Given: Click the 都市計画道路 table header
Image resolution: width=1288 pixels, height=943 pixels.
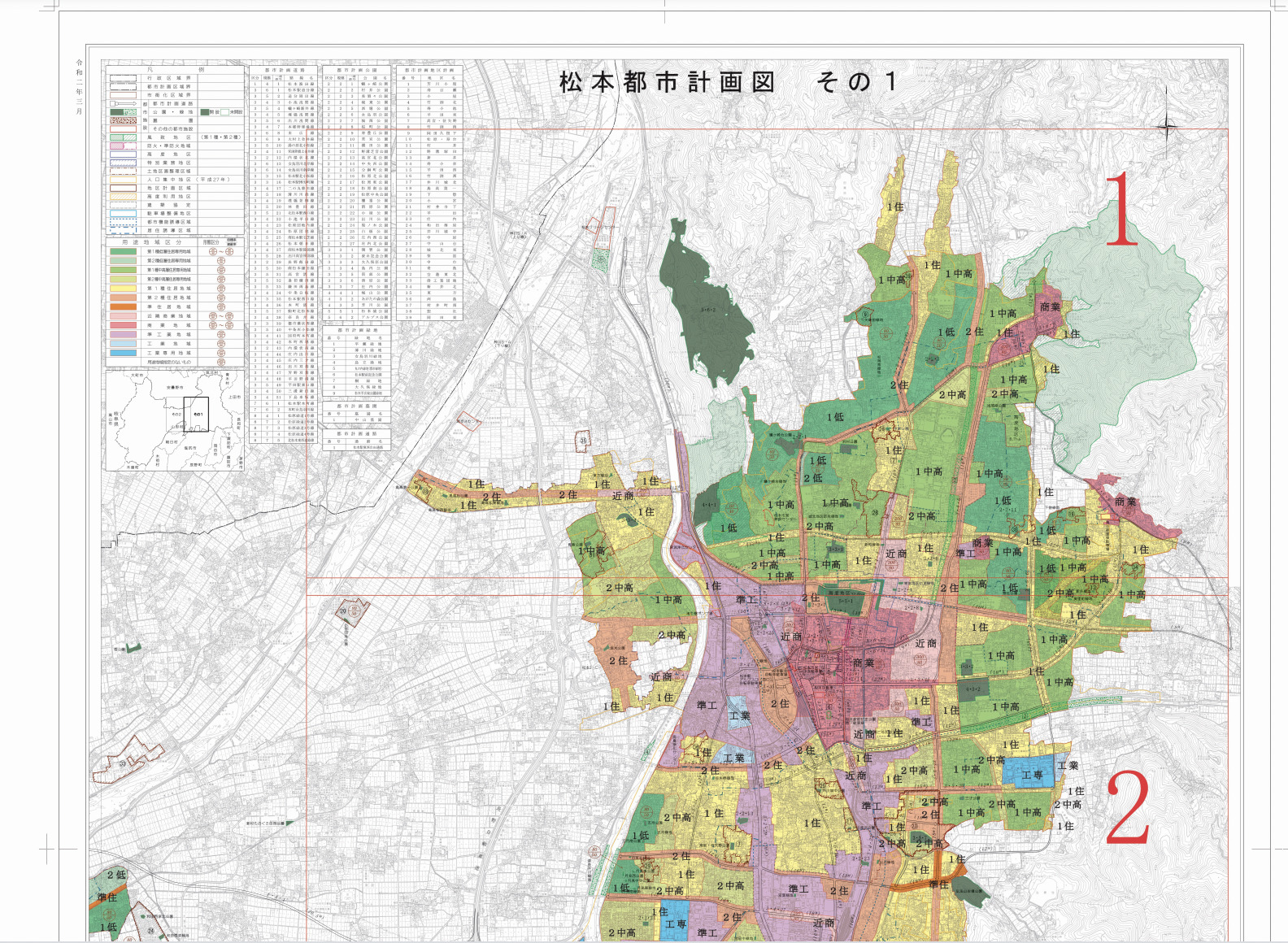Looking at the screenshot, I should click(284, 71).
